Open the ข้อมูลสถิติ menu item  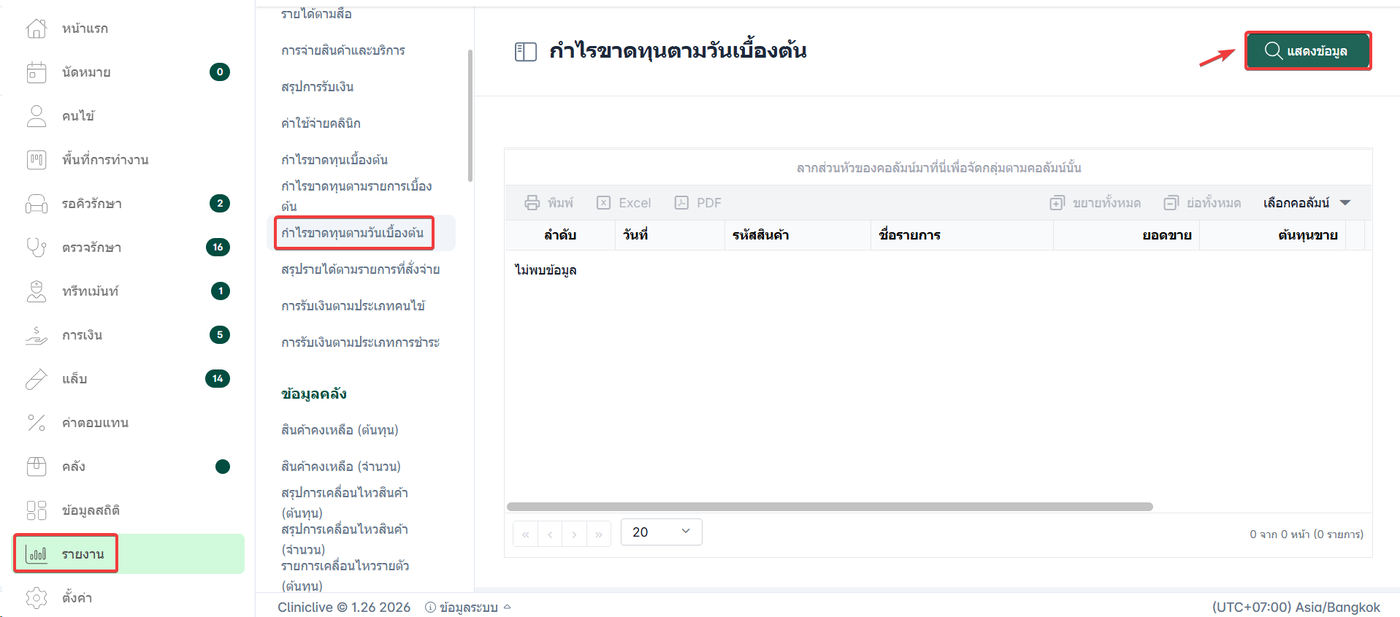pos(129,510)
